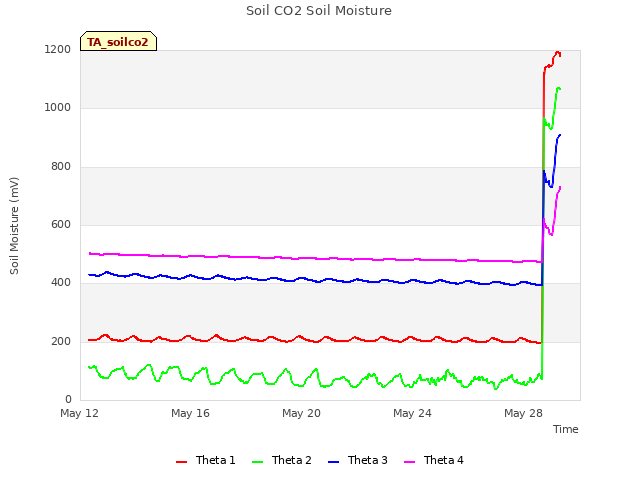Click the chart title Soil CO2 Soil Moisture
This screenshot has width=640, height=480.
[319, 11]
